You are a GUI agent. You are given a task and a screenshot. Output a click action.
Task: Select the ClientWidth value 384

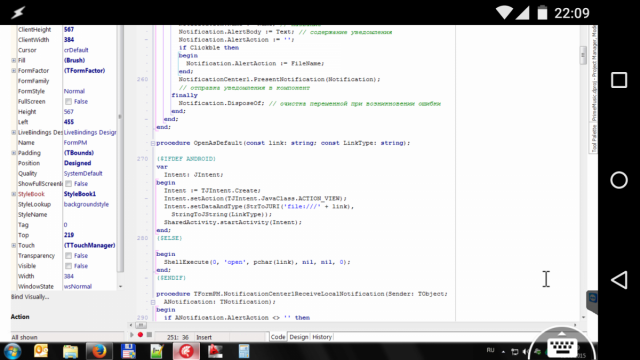click(x=69, y=40)
